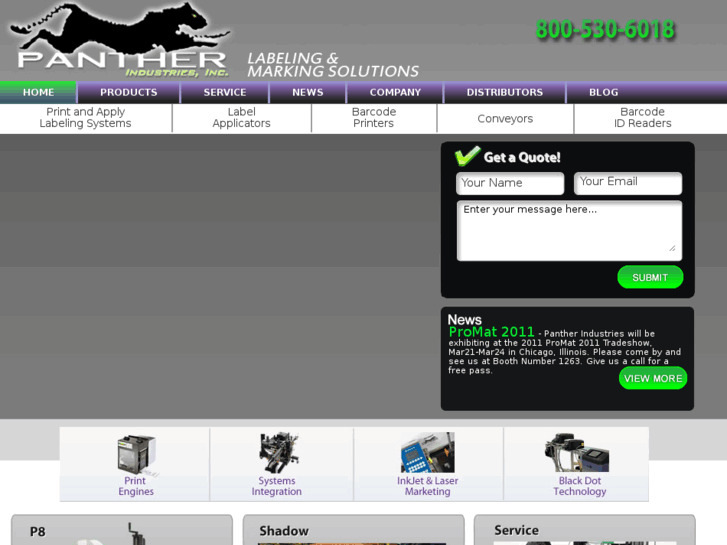
Task: Click the VIEW MORE news button
Action: click(653, 378)
